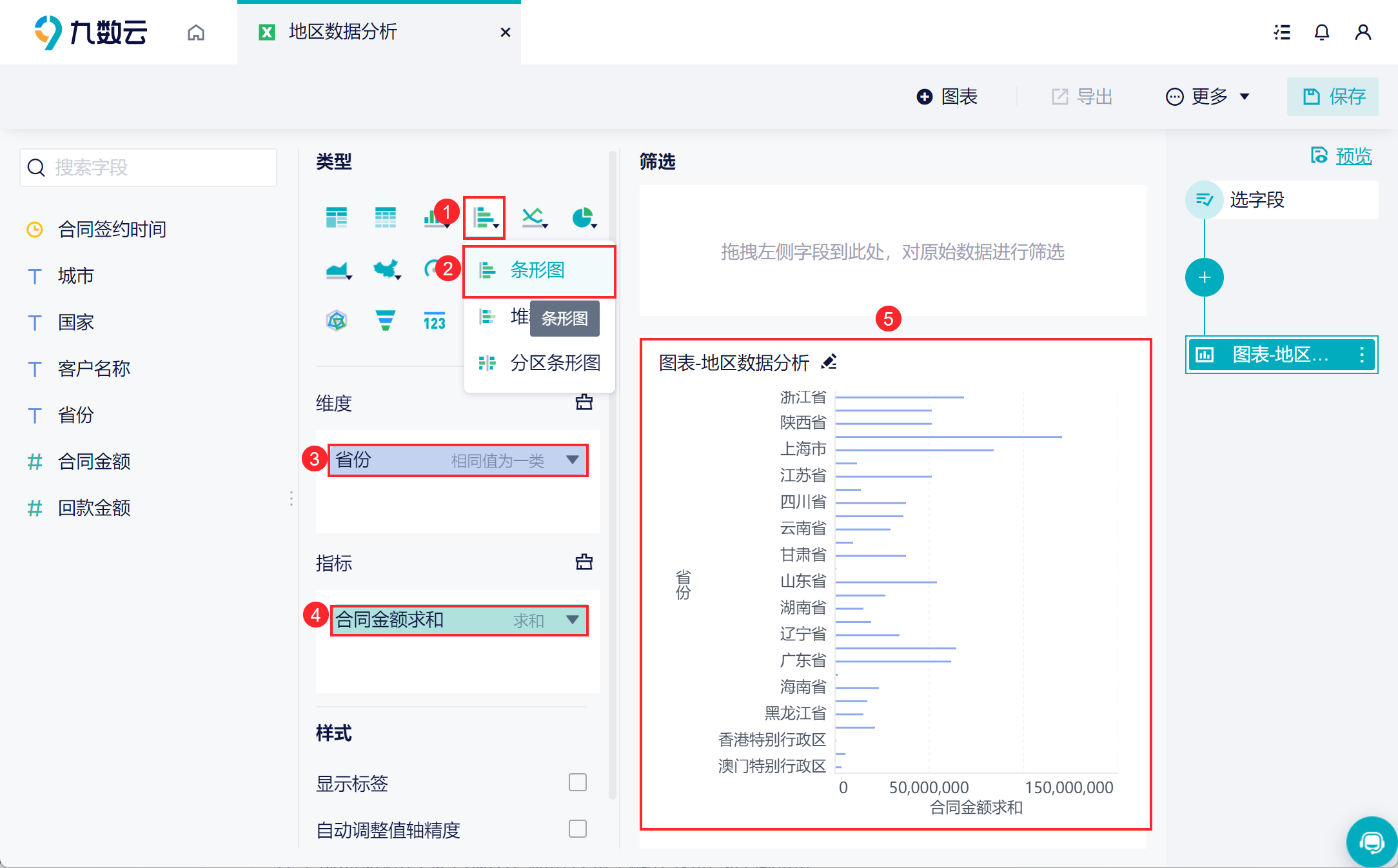Select the KPI number card icon
Viewport: 1398px width, 868px height.
point(434,321)
